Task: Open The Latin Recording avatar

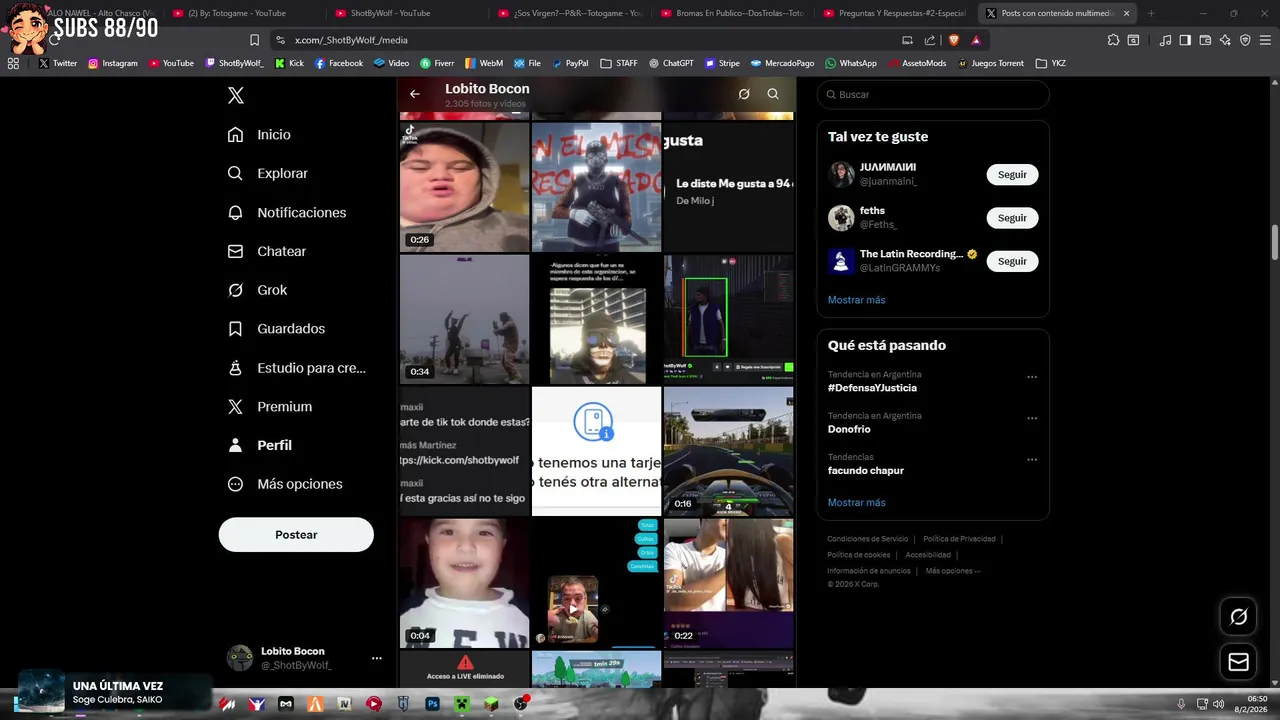Action: (841, 261)
